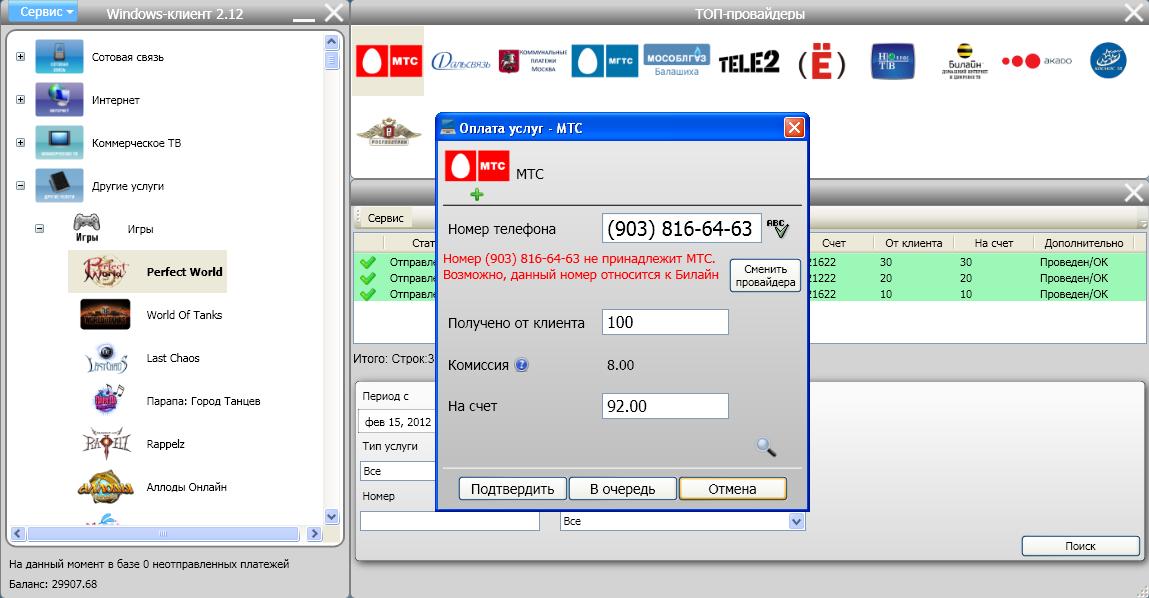This screenshot has width=1149, height=598.
Task: Collapse the Другие услуги tree node
Action: (21, 186)
